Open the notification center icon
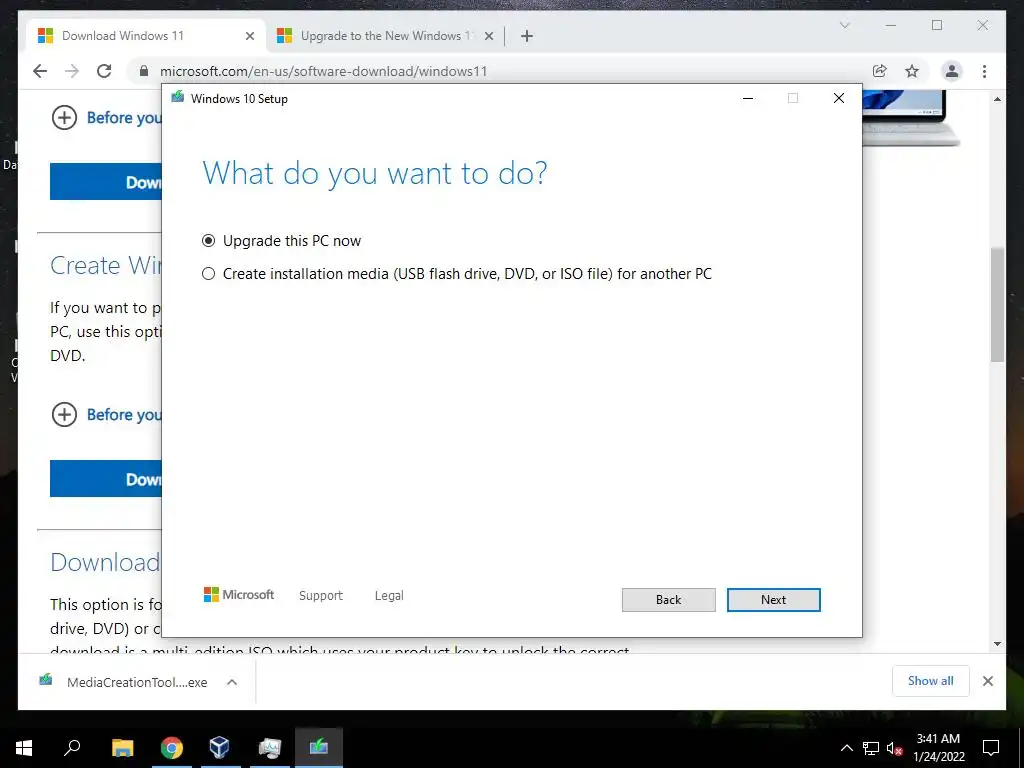The image size is (1024, 768). point(991,748)
